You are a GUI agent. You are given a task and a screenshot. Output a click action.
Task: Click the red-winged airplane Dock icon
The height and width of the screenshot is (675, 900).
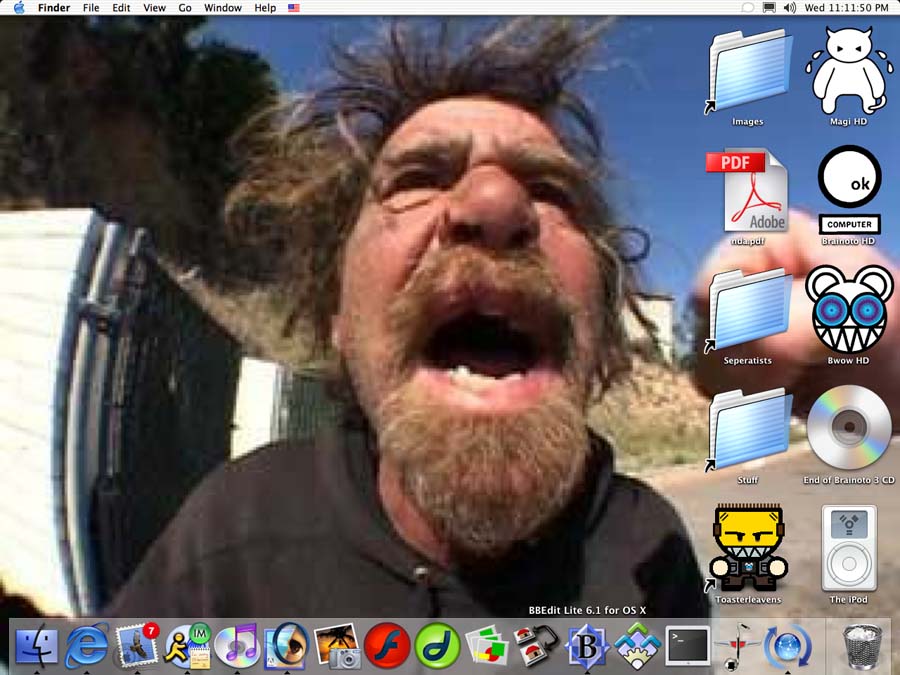pyautogui.click(x=737, y=647)
